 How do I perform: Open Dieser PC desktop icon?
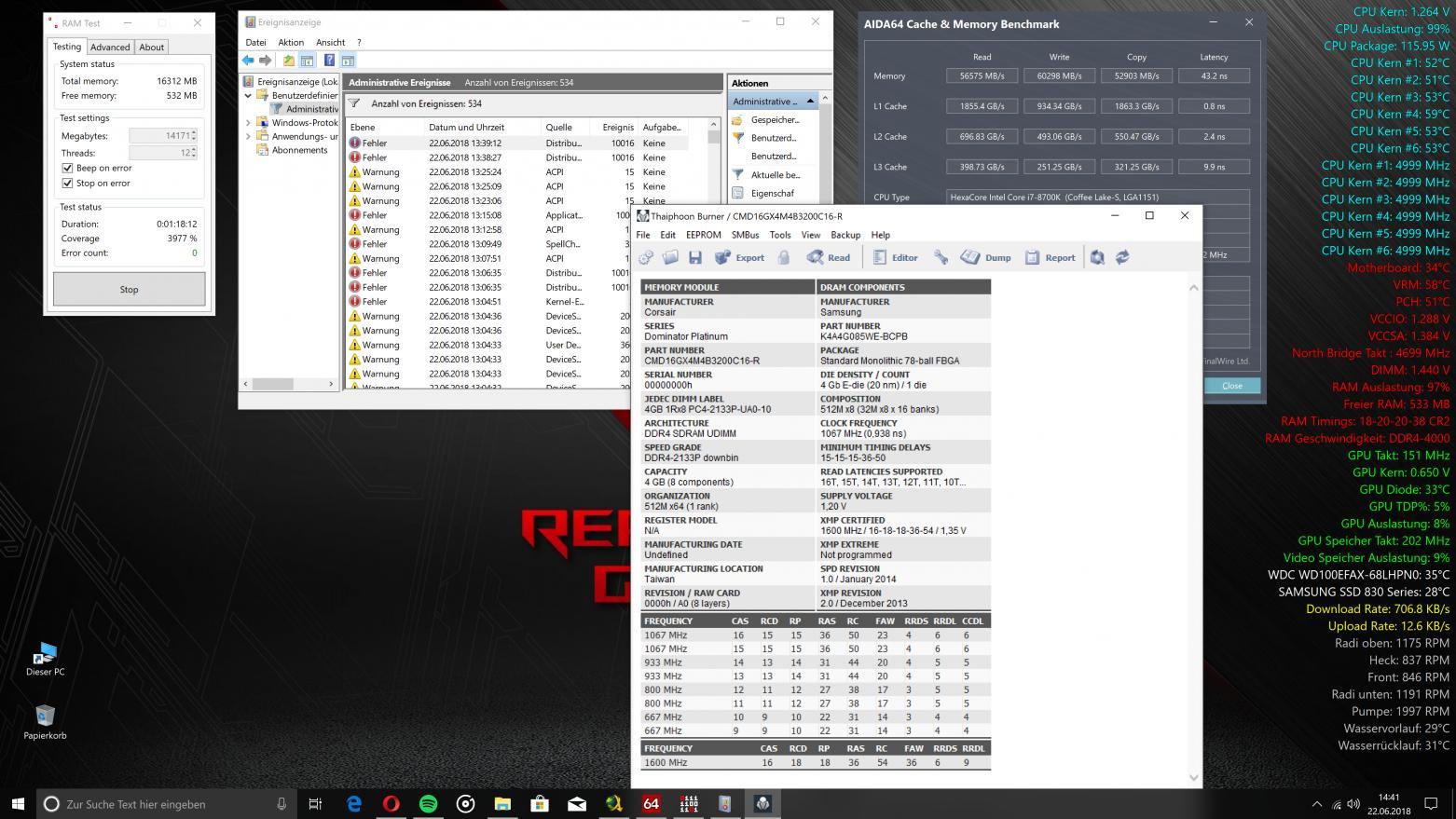pos(45,658)
